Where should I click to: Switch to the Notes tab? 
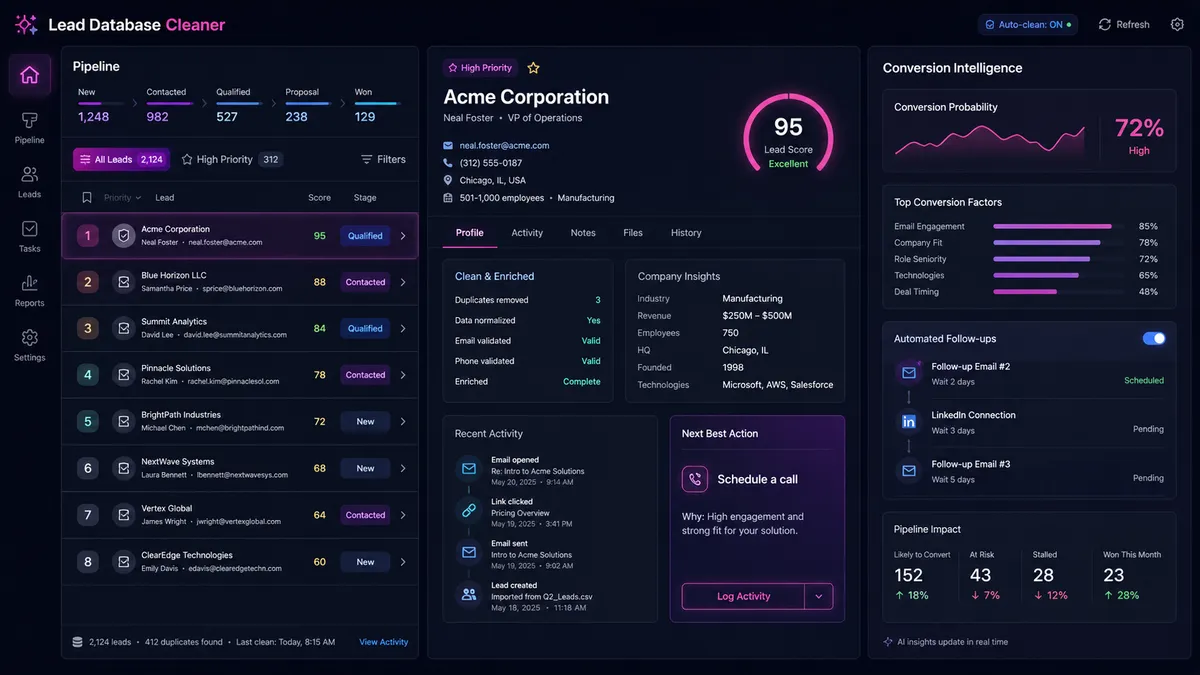click(x=583, y=232)
